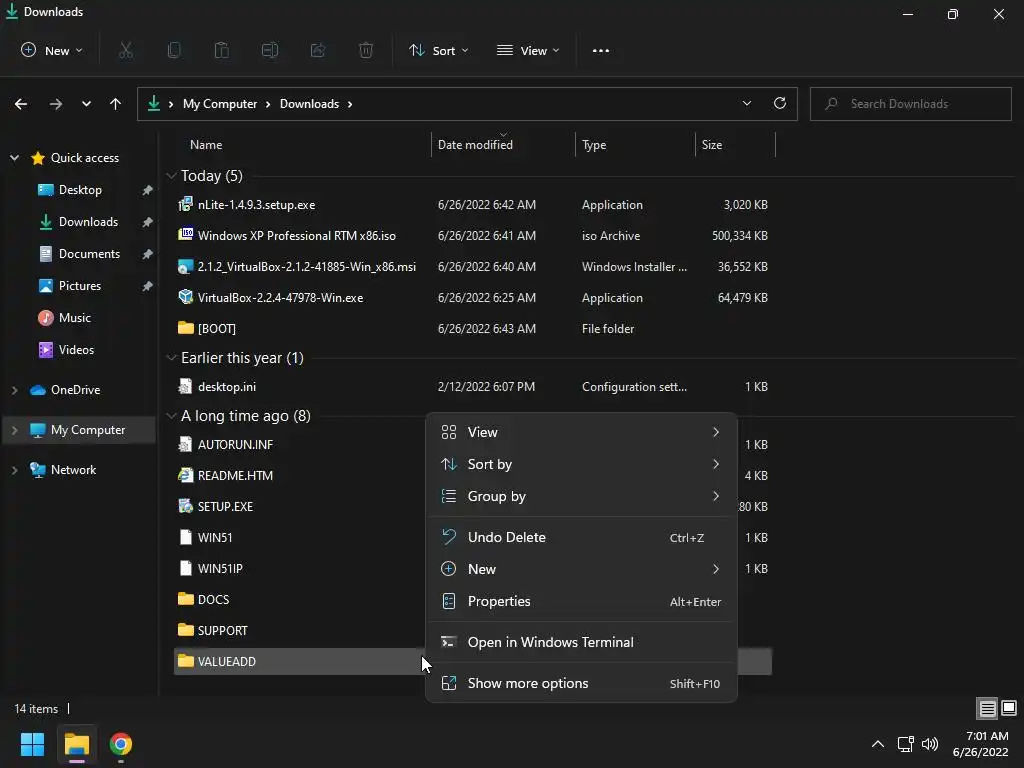Open Desktop in Quick access

80,190
